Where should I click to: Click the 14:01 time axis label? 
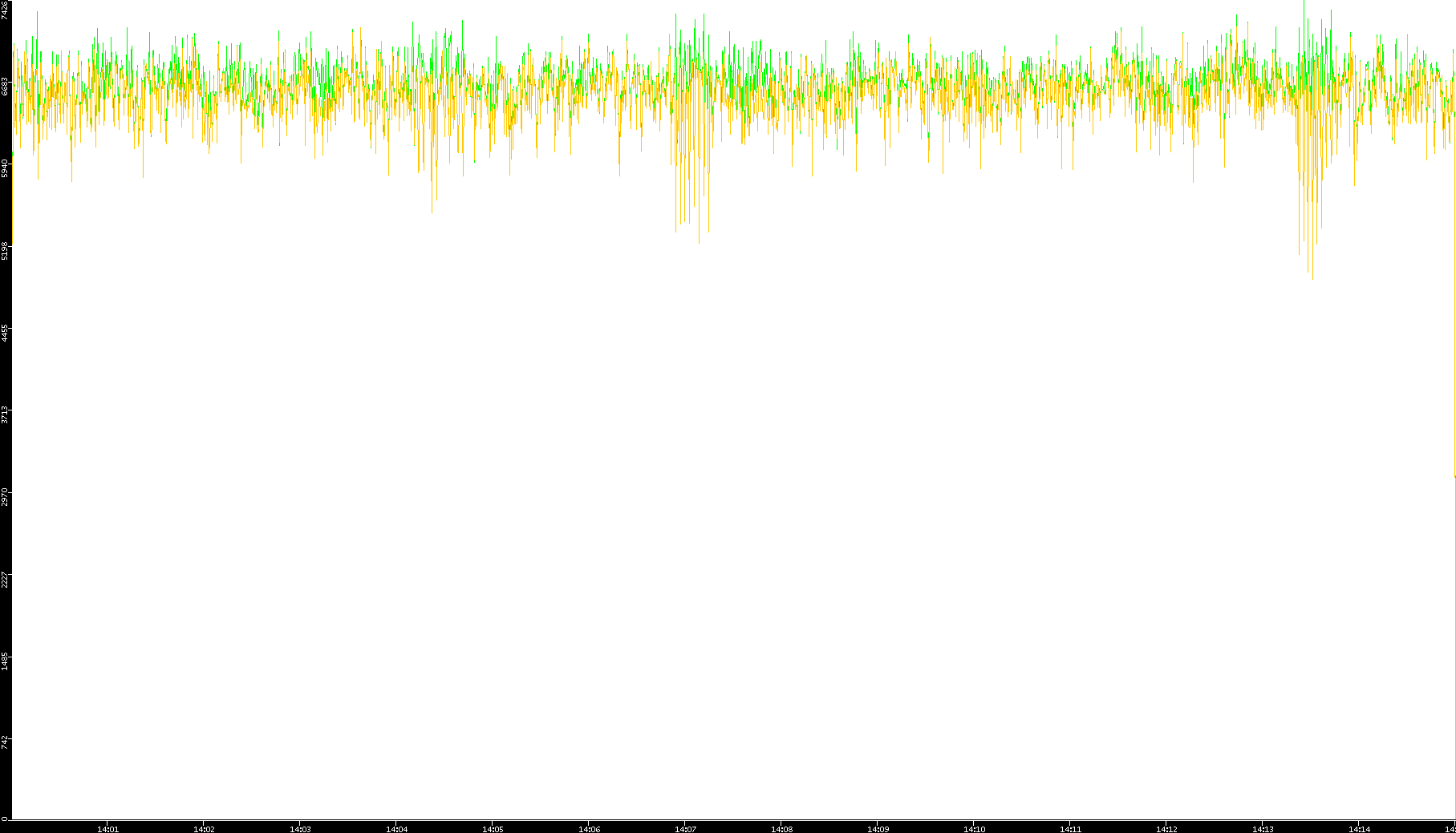(x=107, y=829)
